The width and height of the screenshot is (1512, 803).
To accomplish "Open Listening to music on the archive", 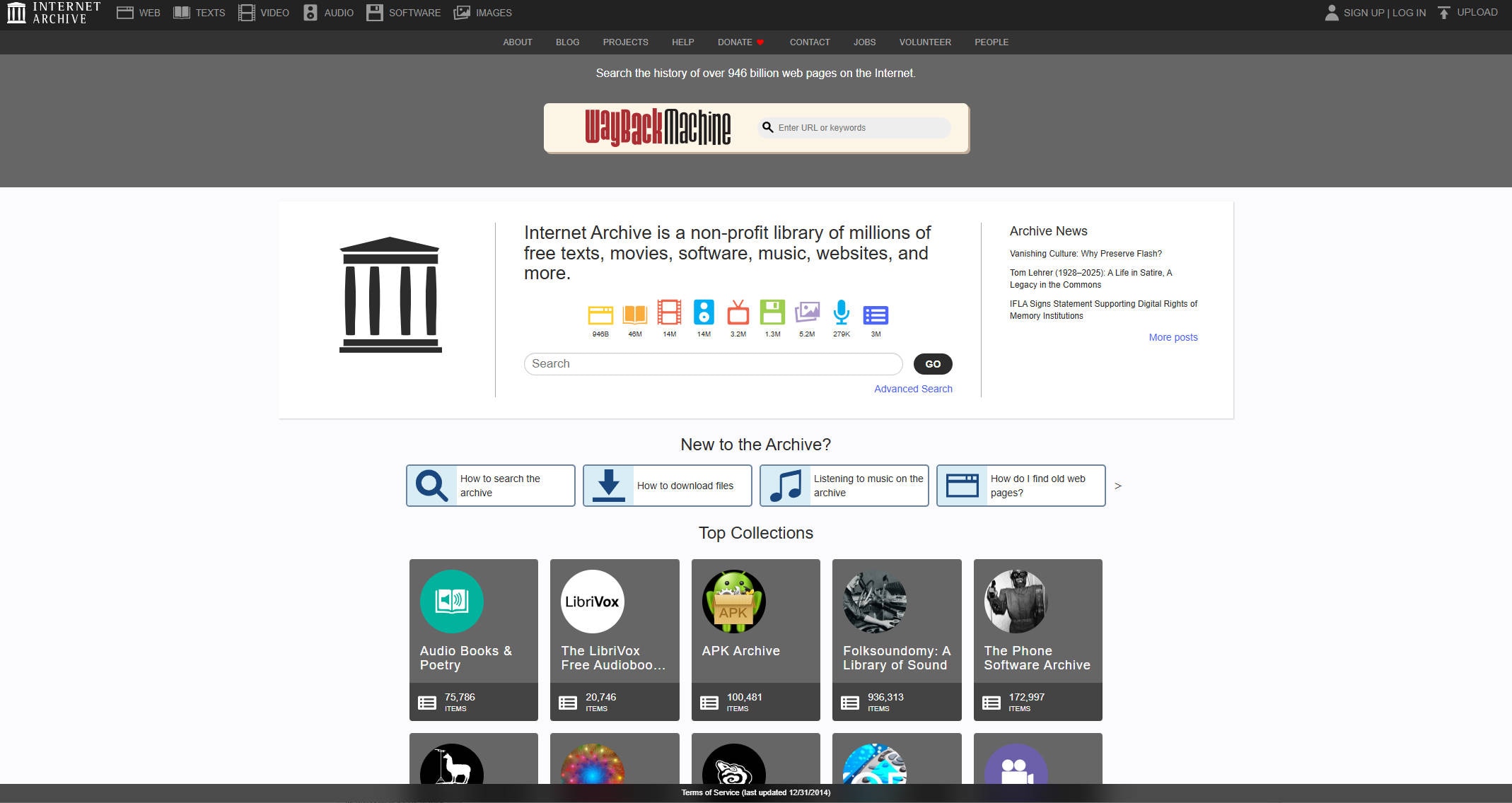I will pos(844,486).
